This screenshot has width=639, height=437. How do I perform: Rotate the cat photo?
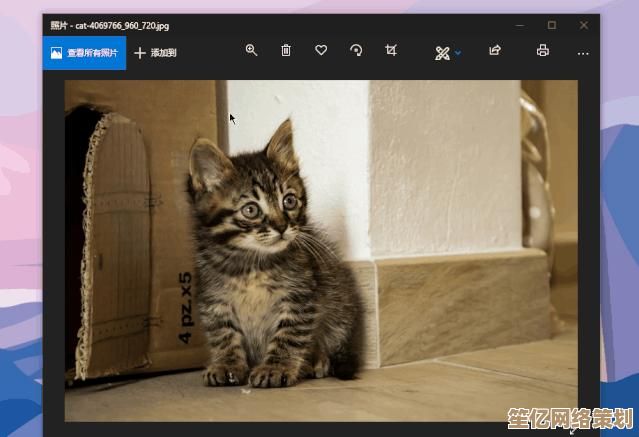coord(356,51)
